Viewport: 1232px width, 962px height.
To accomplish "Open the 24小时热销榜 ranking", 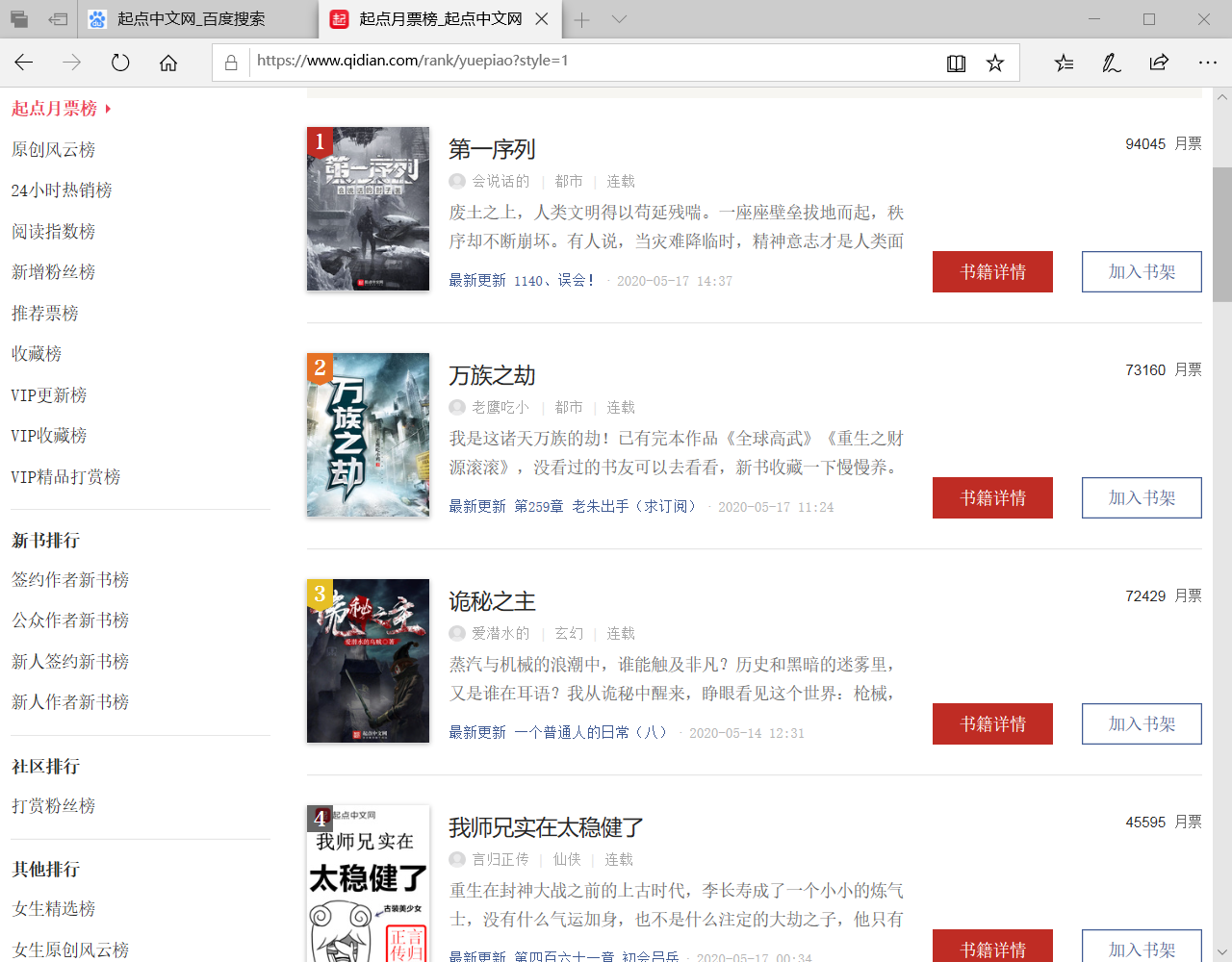I will click(x=62, y=190).
